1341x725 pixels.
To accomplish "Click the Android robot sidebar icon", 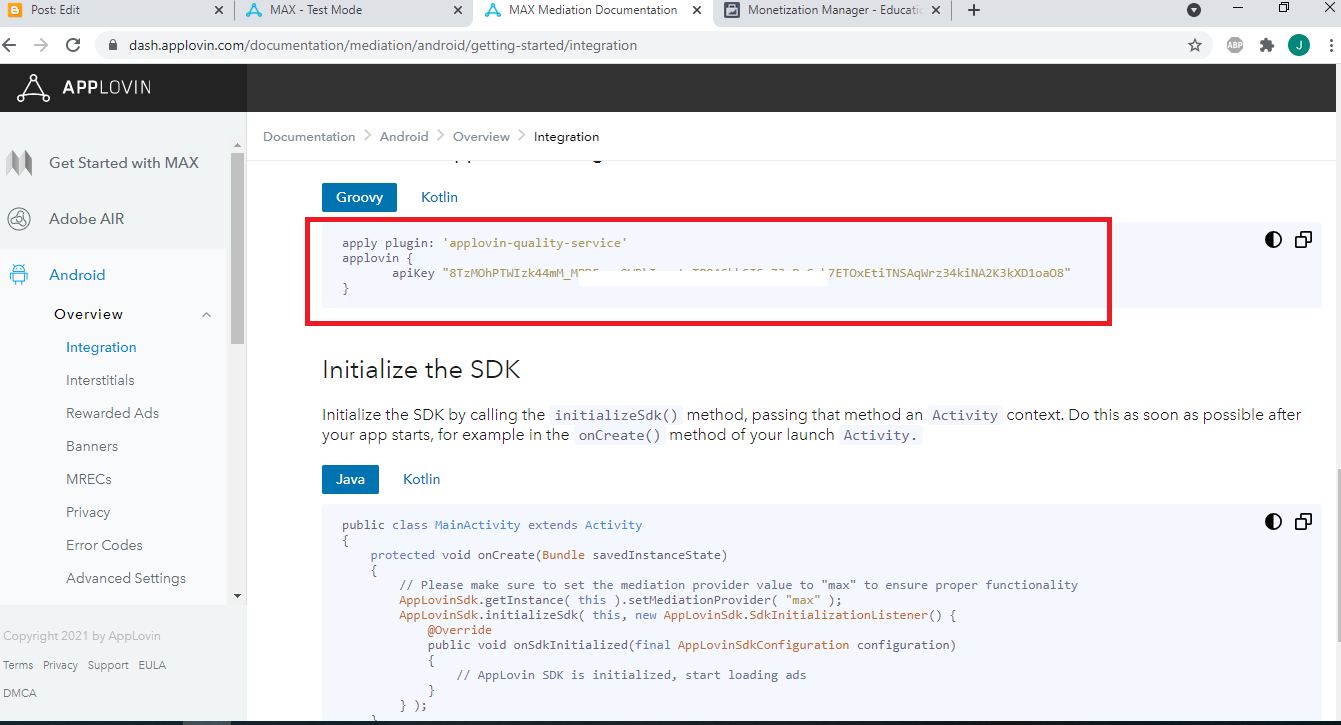I will [x=19, y=275].
